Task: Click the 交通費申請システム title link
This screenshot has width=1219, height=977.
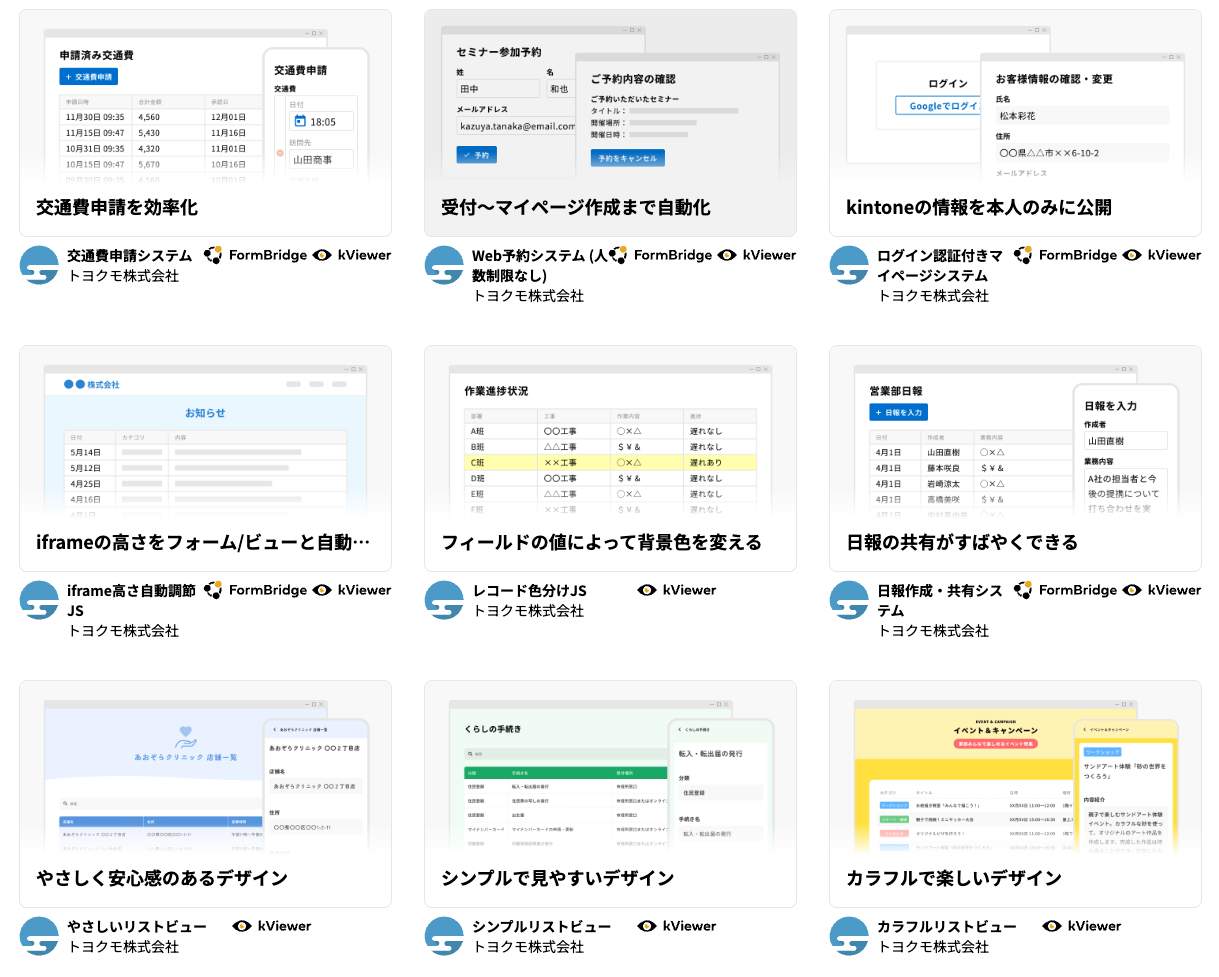Action: pos(129,255)
